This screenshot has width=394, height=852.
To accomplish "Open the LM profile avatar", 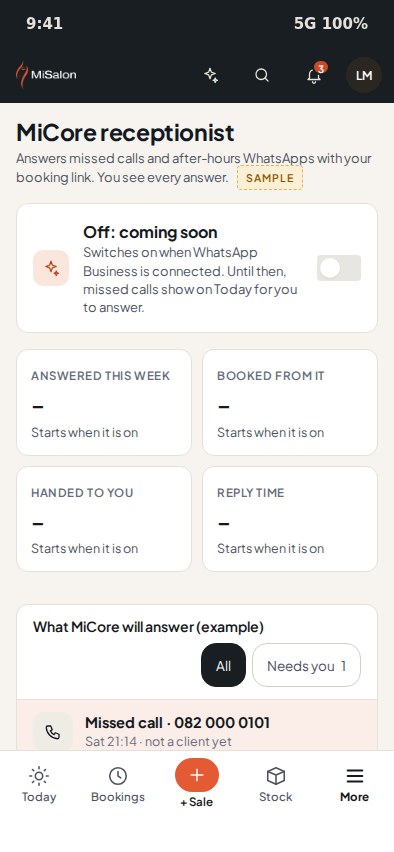I will coord(364,75).
